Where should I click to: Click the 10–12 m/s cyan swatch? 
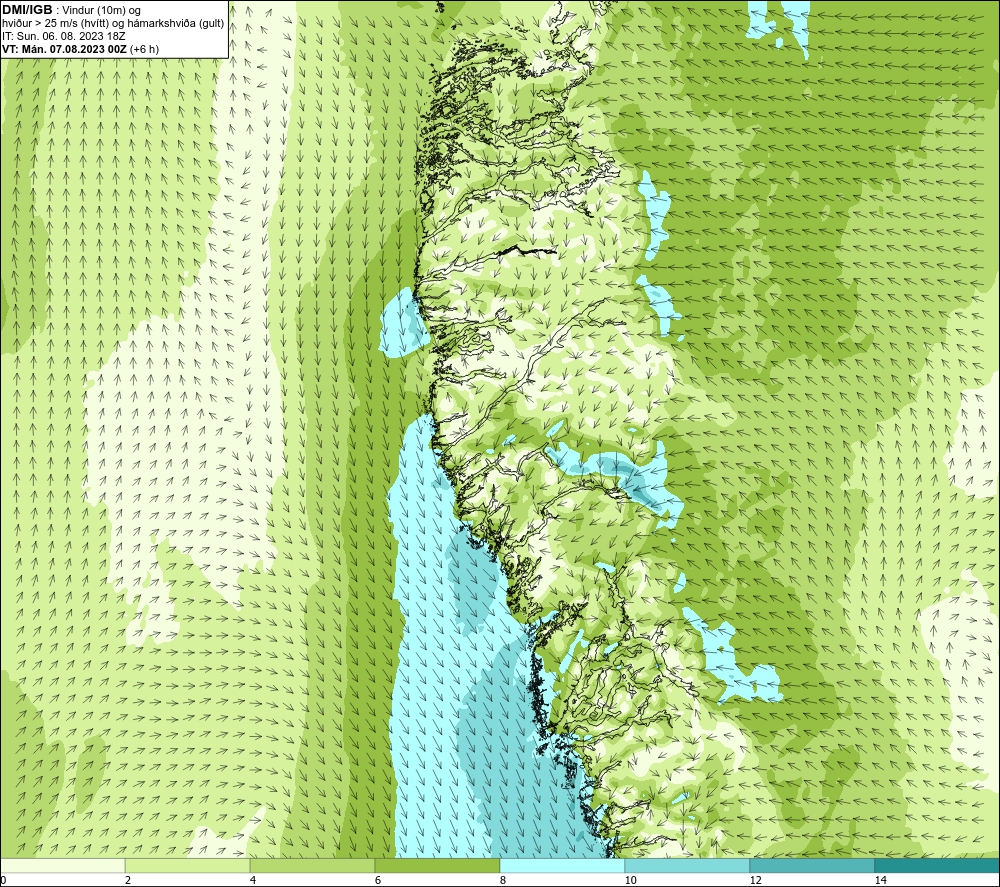688,865
